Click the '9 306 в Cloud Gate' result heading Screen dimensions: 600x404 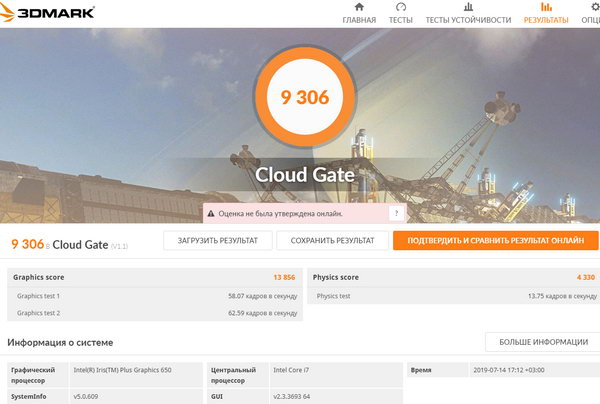coord(69,244)
